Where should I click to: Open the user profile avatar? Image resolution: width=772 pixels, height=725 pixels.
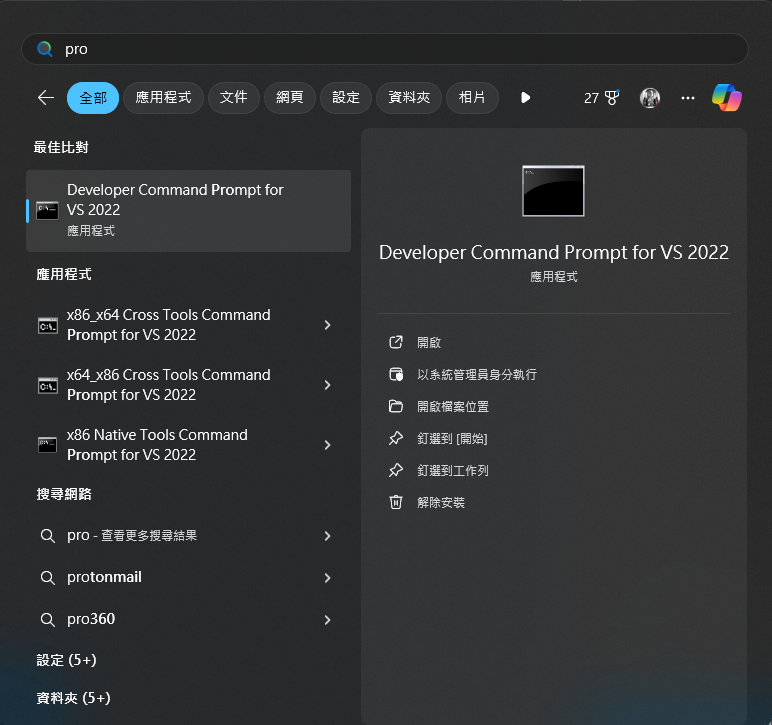point(650,98)
